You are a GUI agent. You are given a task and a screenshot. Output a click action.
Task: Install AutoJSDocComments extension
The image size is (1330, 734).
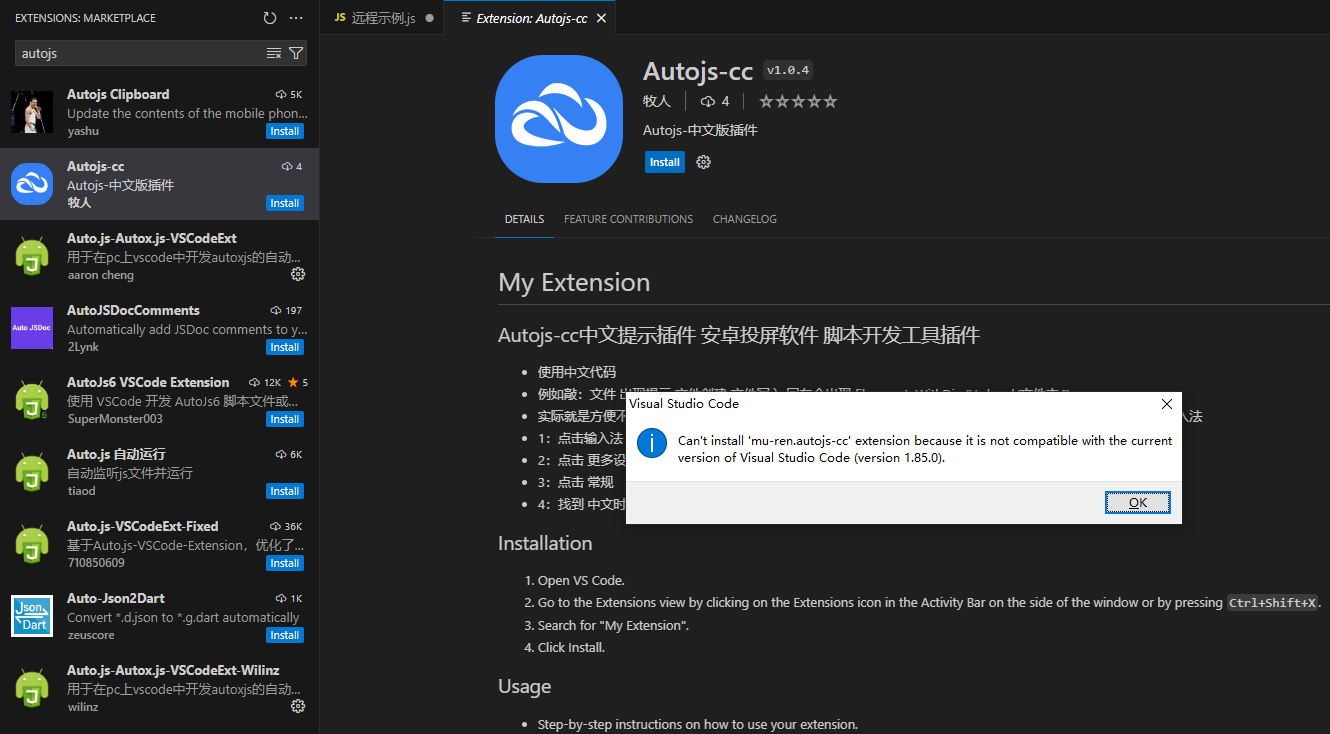(x=285, y=347)
